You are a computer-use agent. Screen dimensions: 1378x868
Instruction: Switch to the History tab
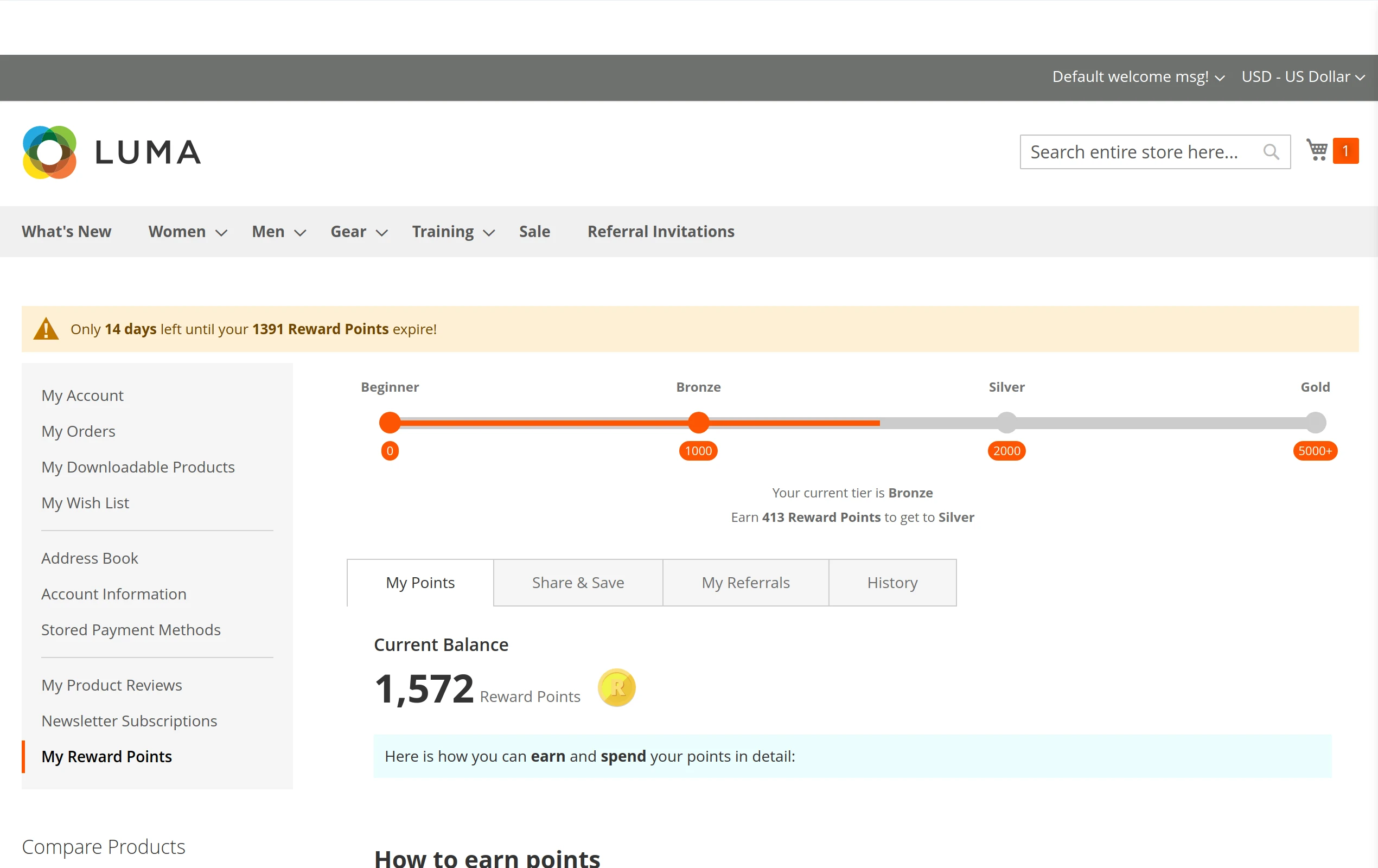coord(892,583)
